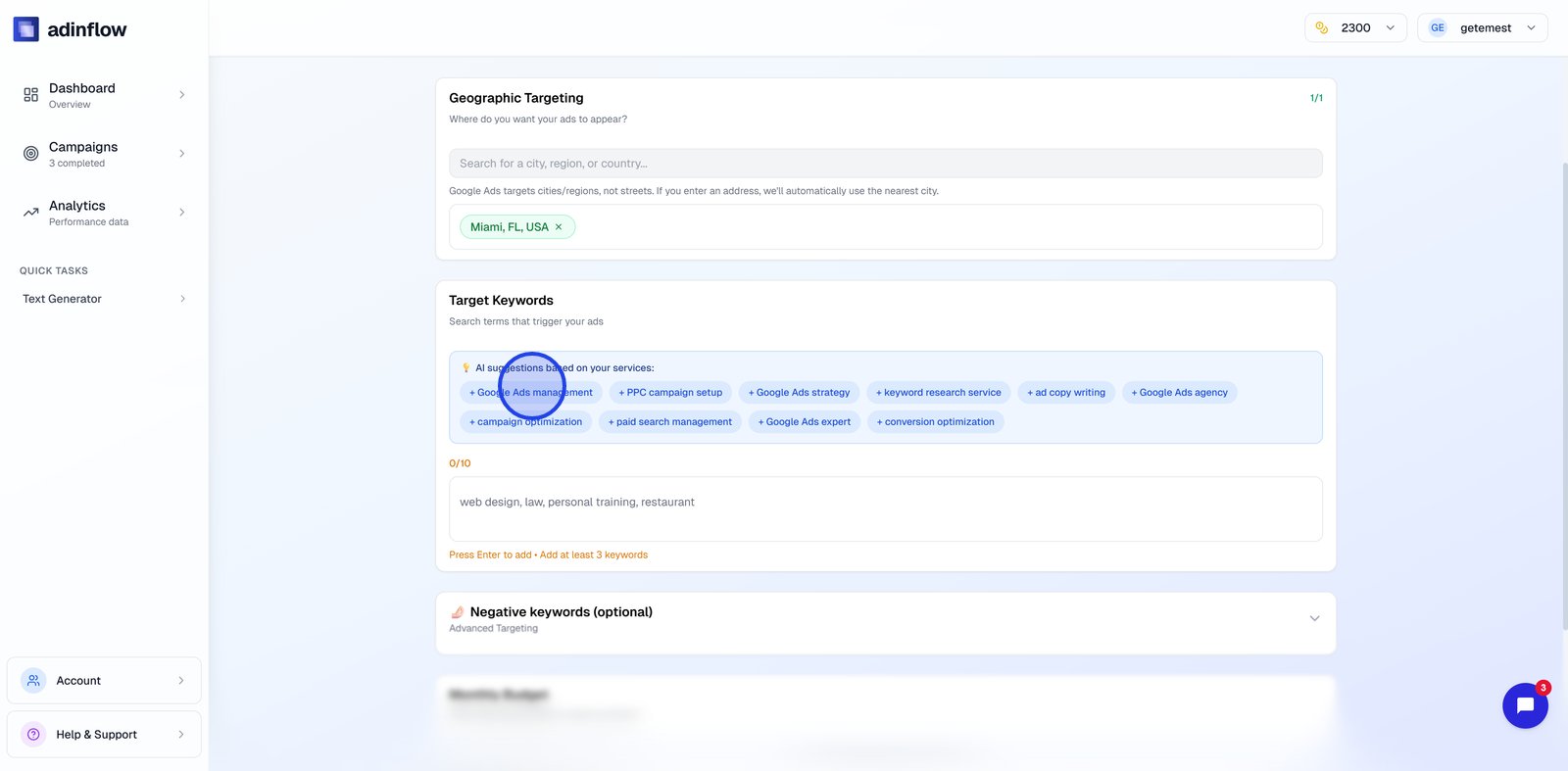The image size is (1568, 771).
Task: Open the 2300 credits dropdown
Action: 1389,28
